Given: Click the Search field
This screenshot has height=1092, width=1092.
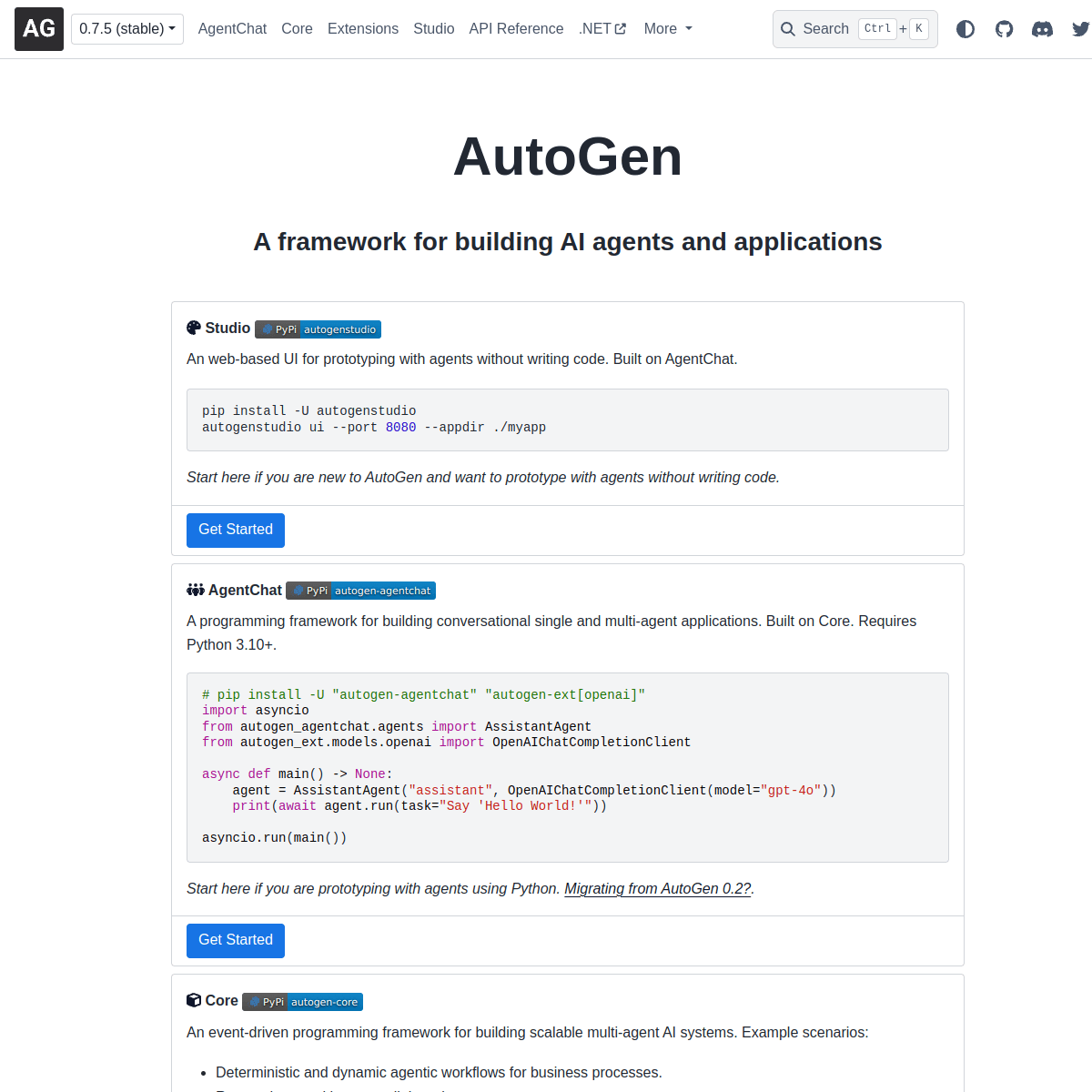Looking at the screenshot, I should (x=854, y=29).
